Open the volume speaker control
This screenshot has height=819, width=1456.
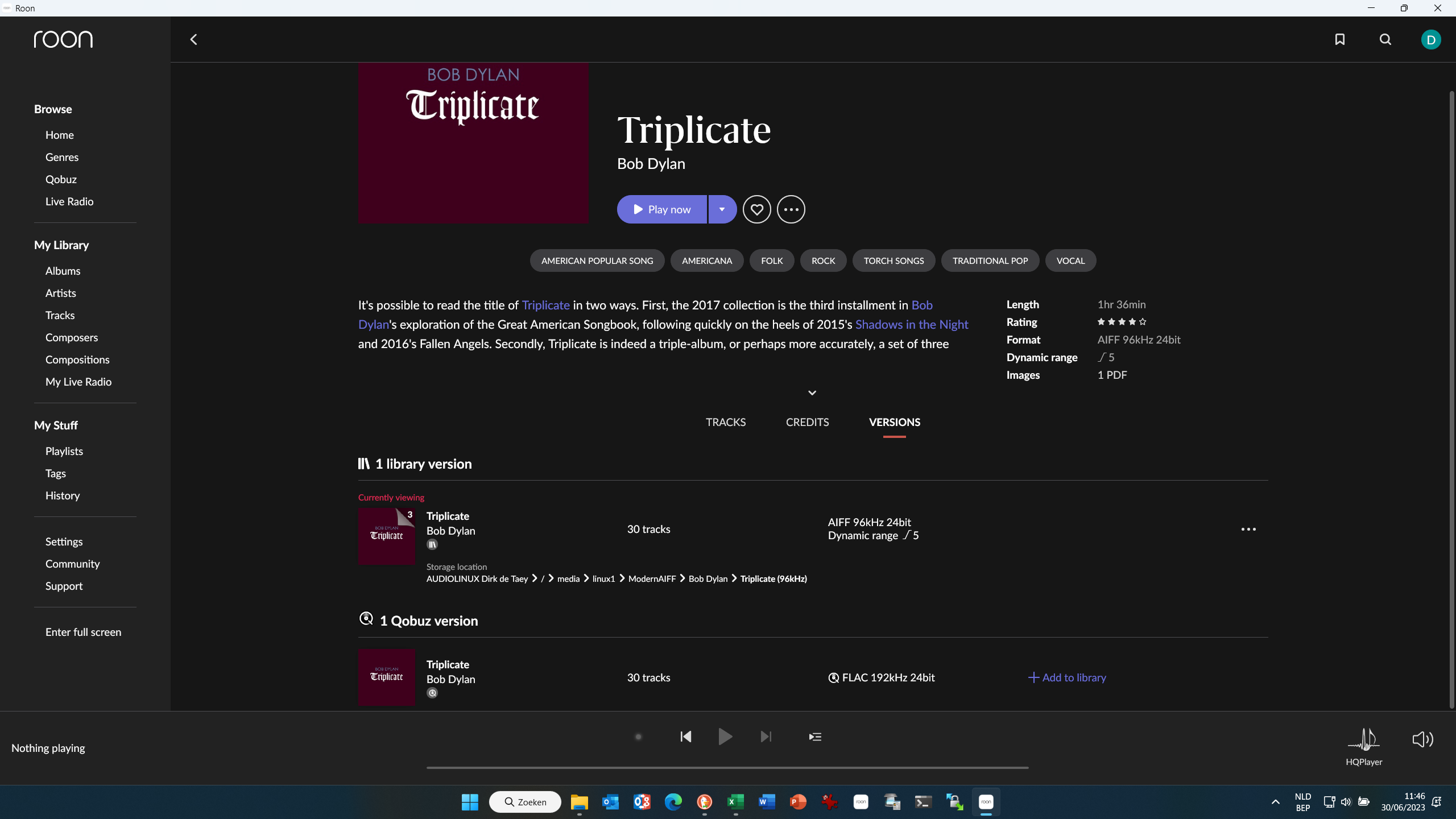(x=1422, y=739)
